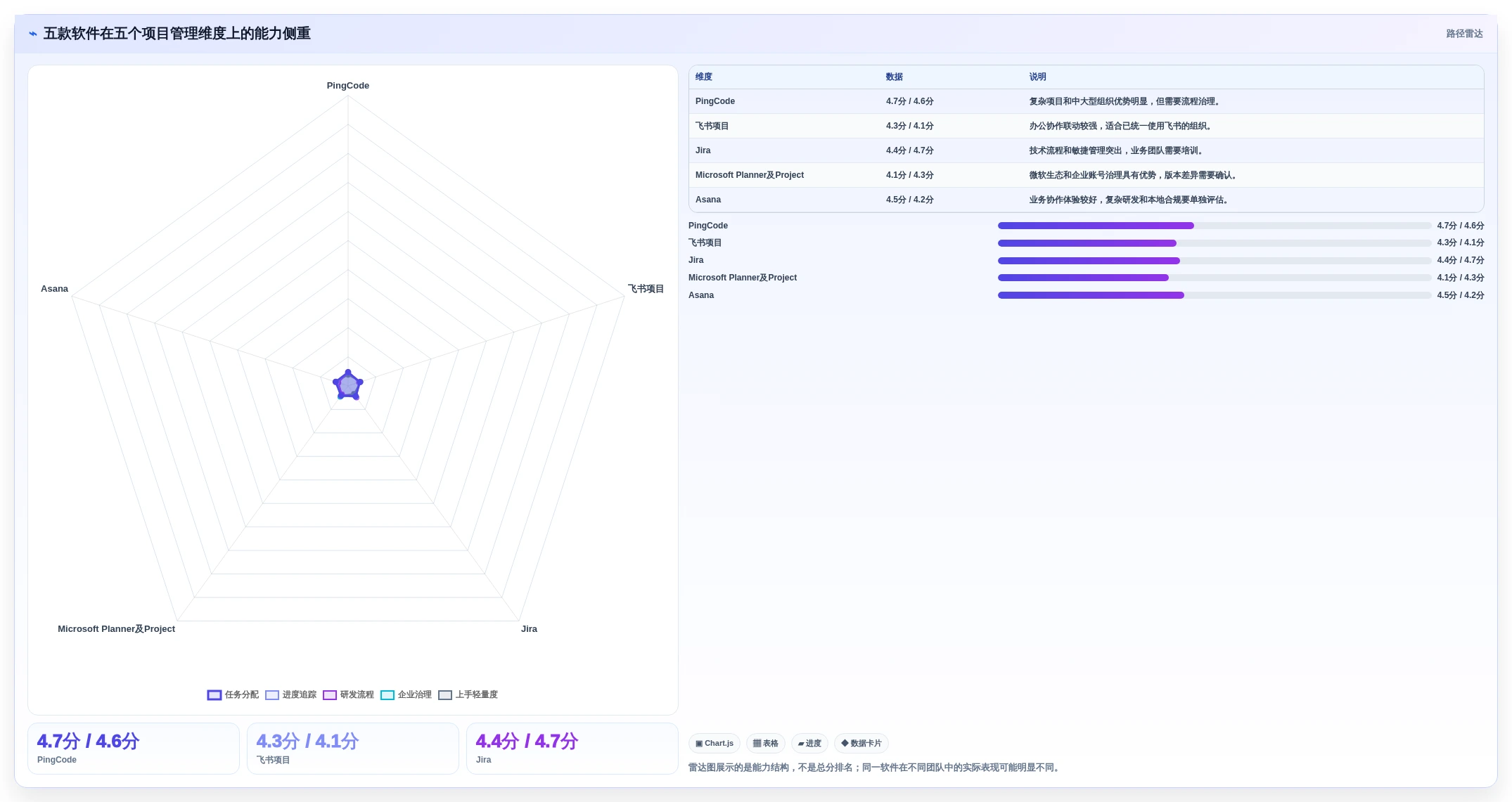Click the 维度 column header

point(704,77)
